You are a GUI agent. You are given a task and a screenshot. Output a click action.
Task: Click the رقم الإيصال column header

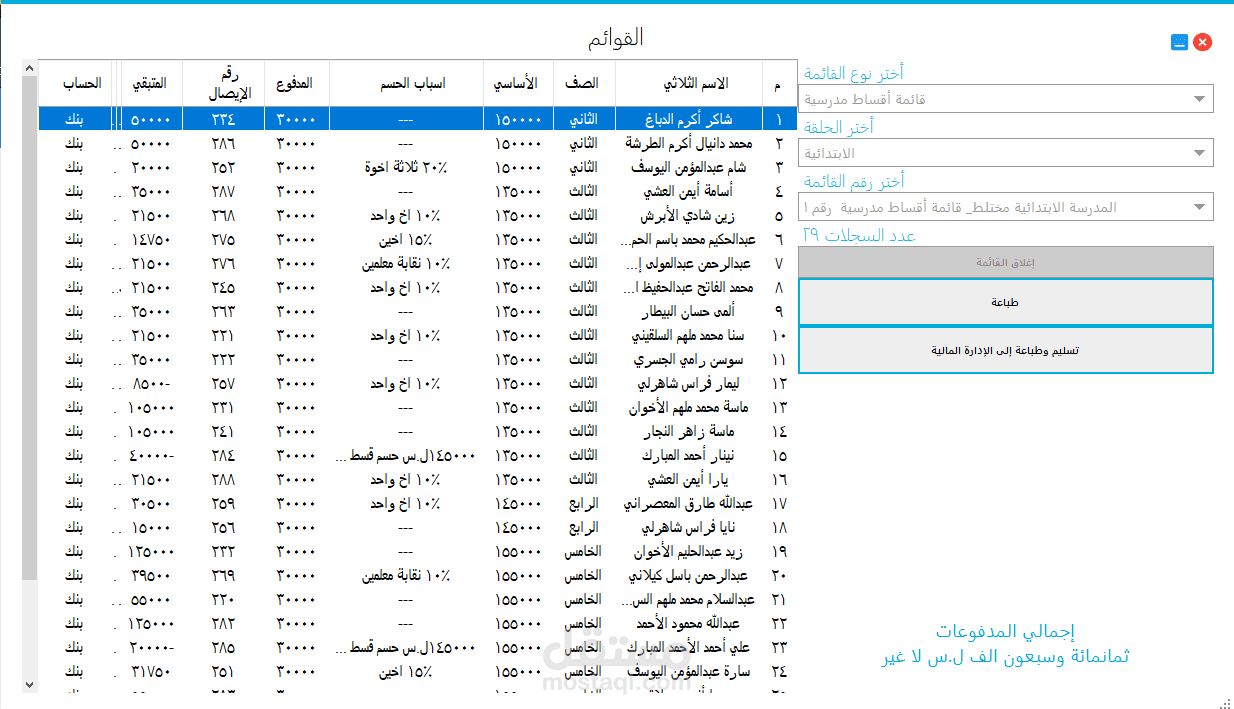(x=223, y=83)
